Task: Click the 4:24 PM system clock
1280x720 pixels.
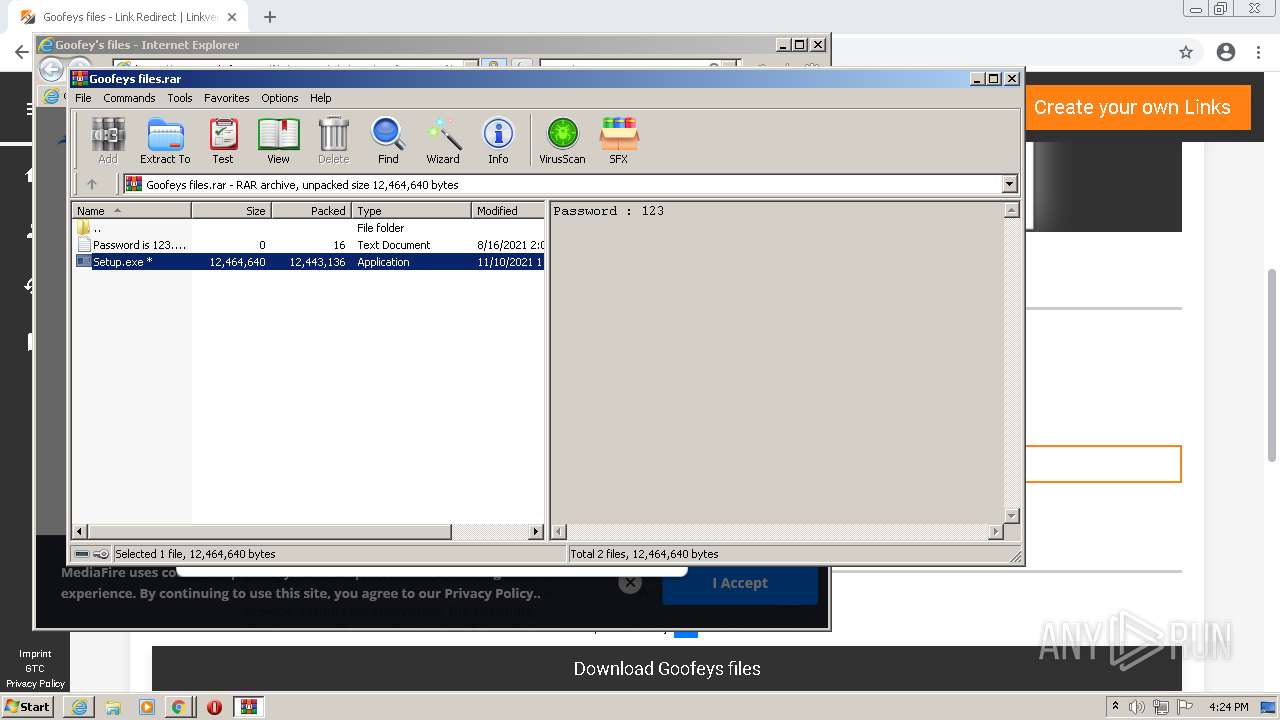Action: tap(1229, 707)
